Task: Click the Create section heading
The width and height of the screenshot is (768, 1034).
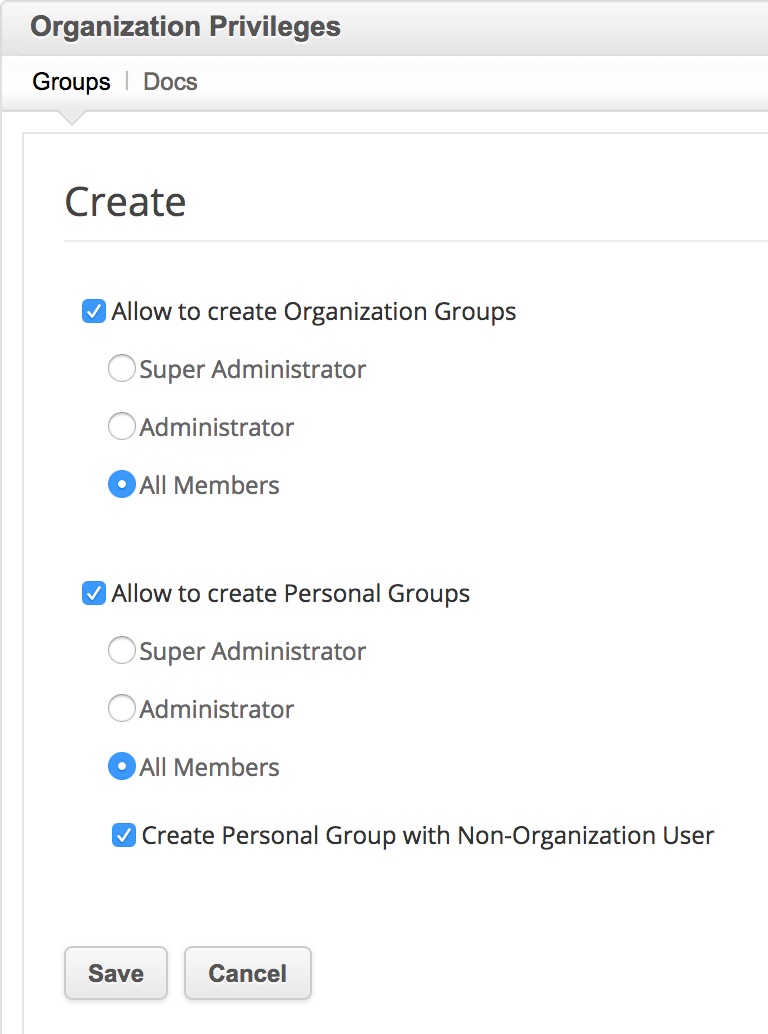Action: (x=125, y=202)
